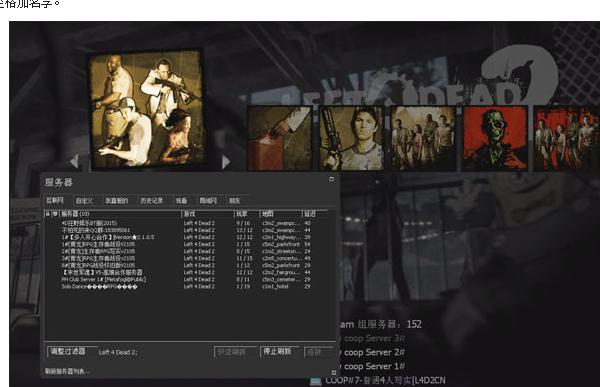Click the 刷新服务器列表 status text

67,371
